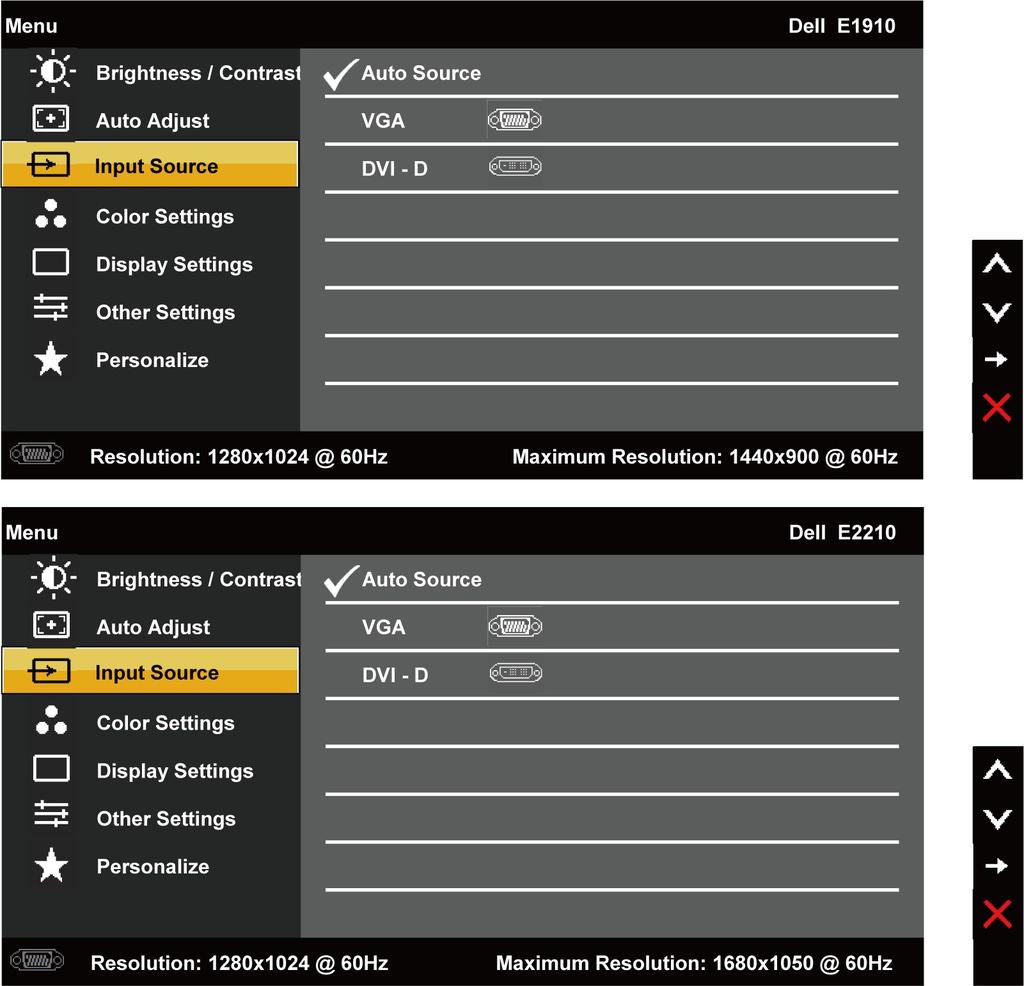This screenshot has height=986, width=1024.
Task: Open Color Settings in the E1910 menu
Action: coord(165,217)
